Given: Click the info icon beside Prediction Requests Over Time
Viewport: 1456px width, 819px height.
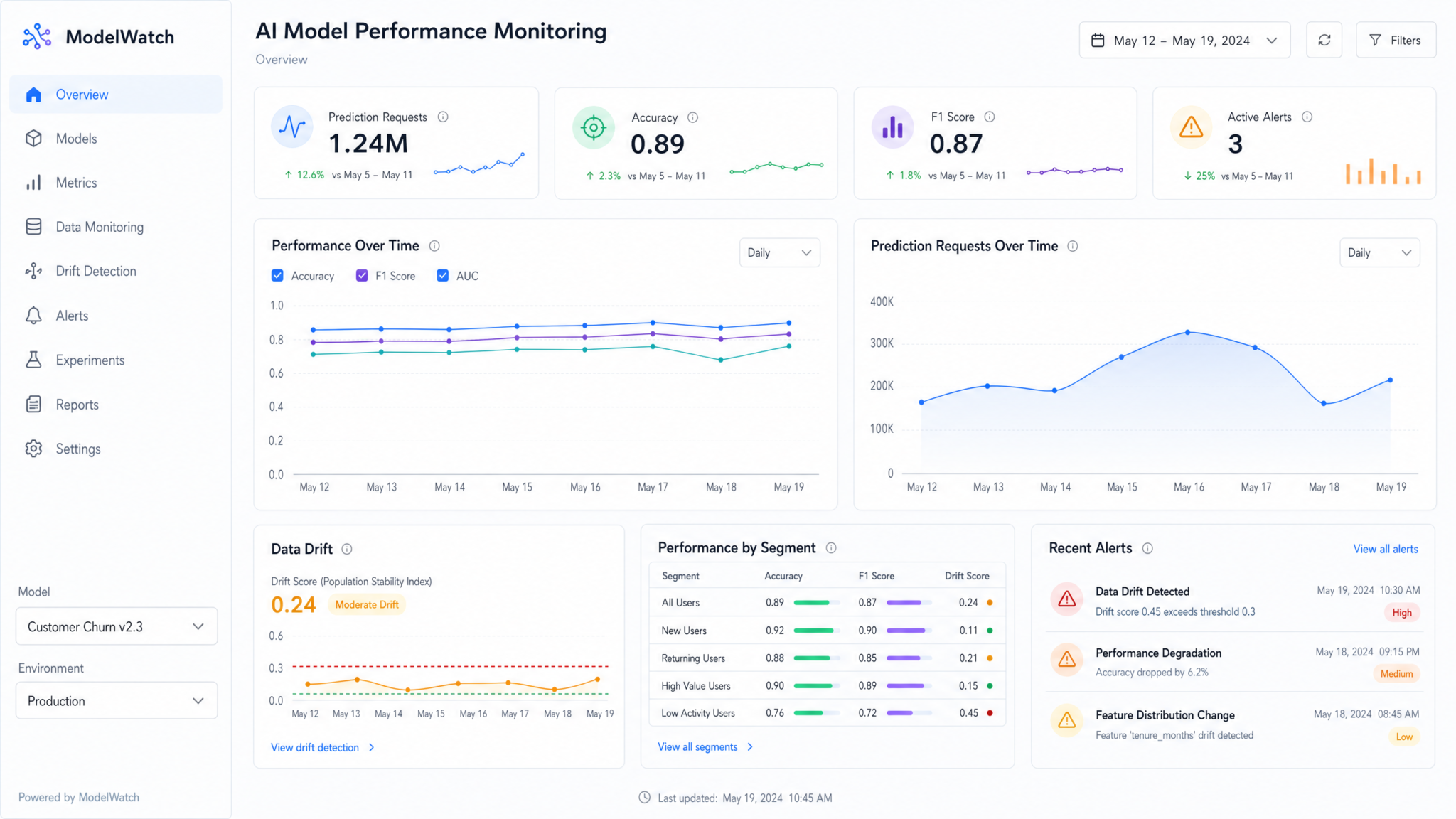Looking at the screenshot, I should pos(1073,246).
